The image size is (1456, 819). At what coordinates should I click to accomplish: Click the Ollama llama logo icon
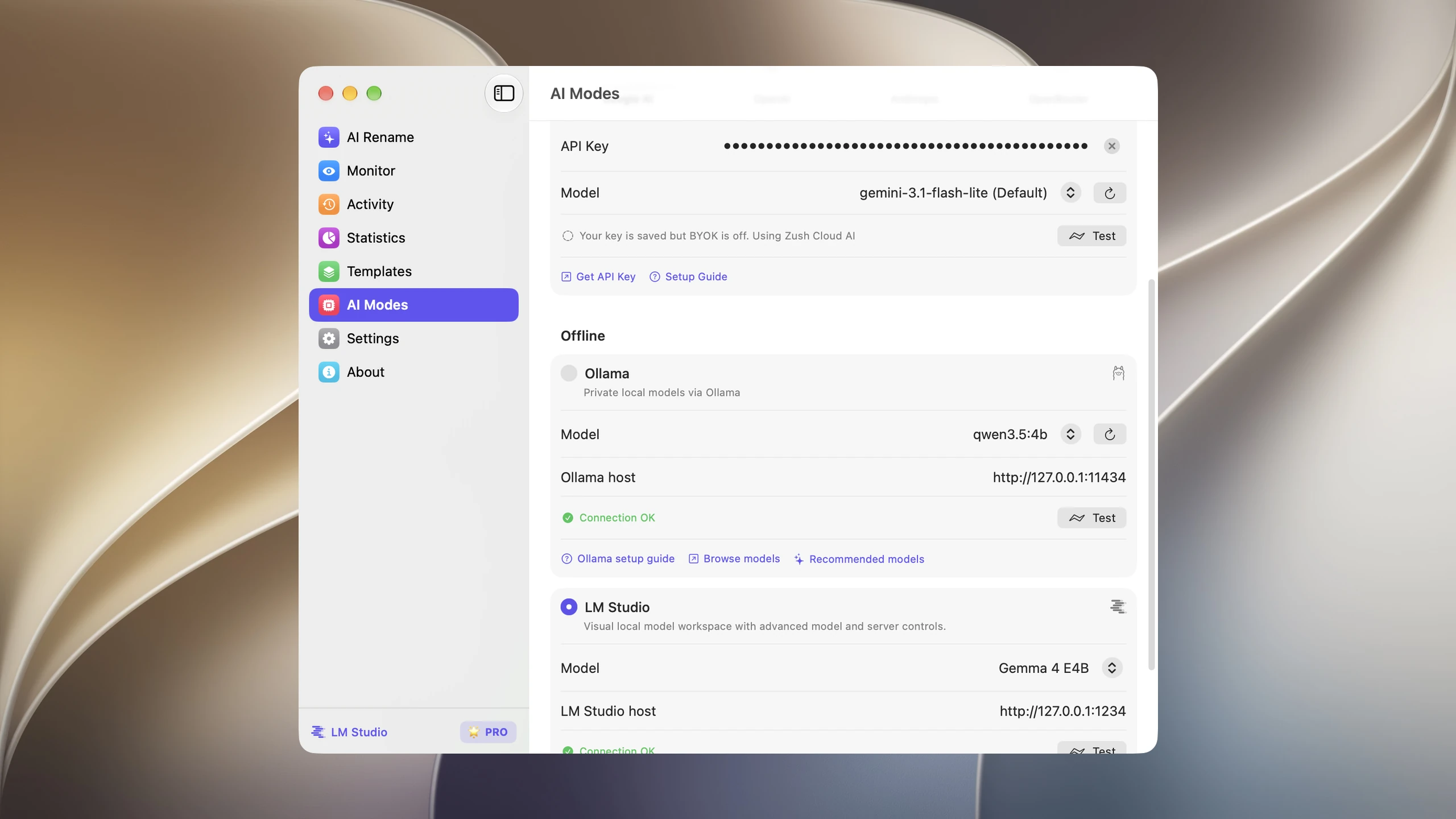pyautogui.click(x=1118, y=373)
